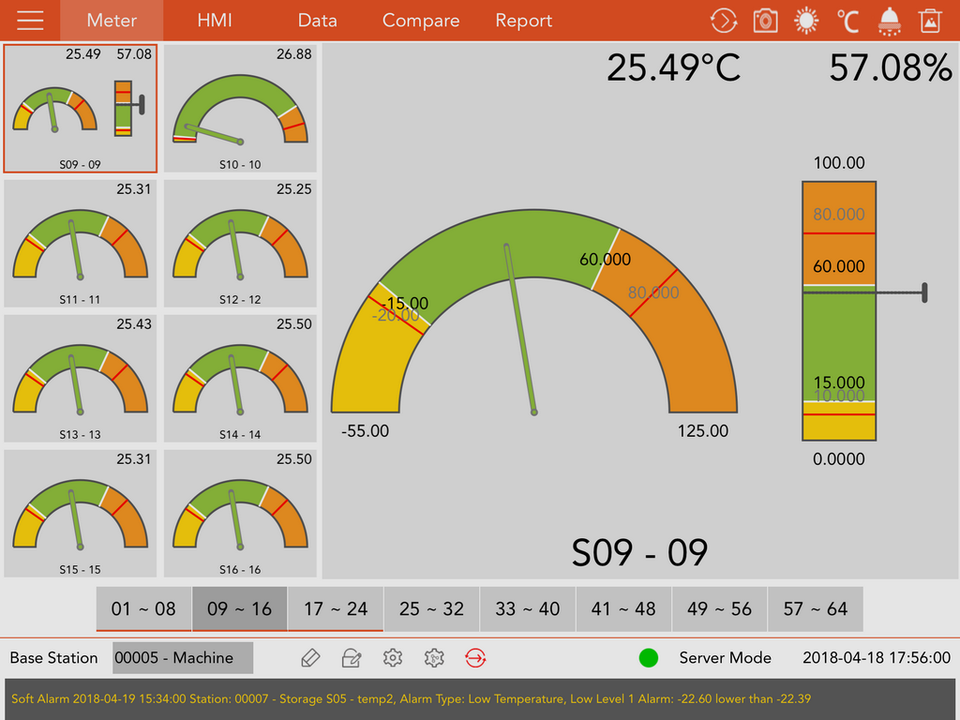Toggle the brightness sun icon

[806, 20]
